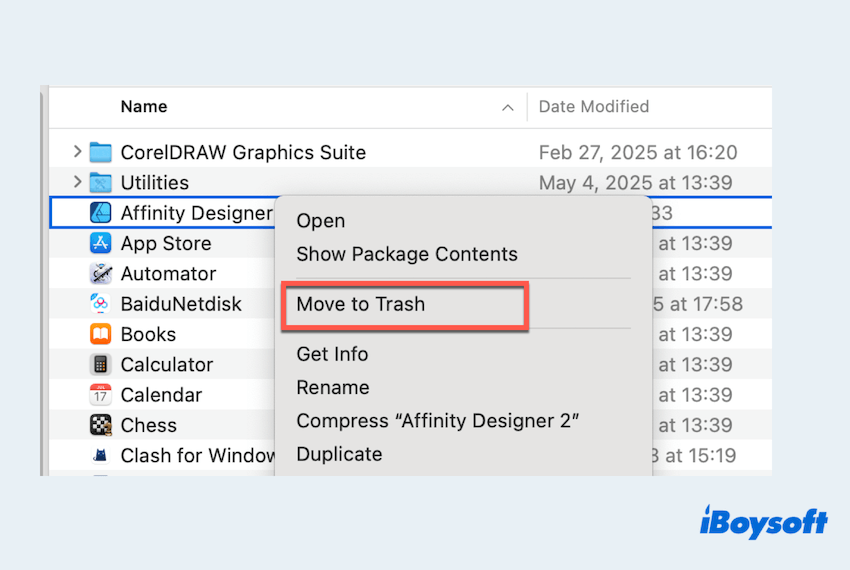Viewport: 850px width, 570px height.
Task: Select the App Store icon
Action: click(x=101, y=243)
